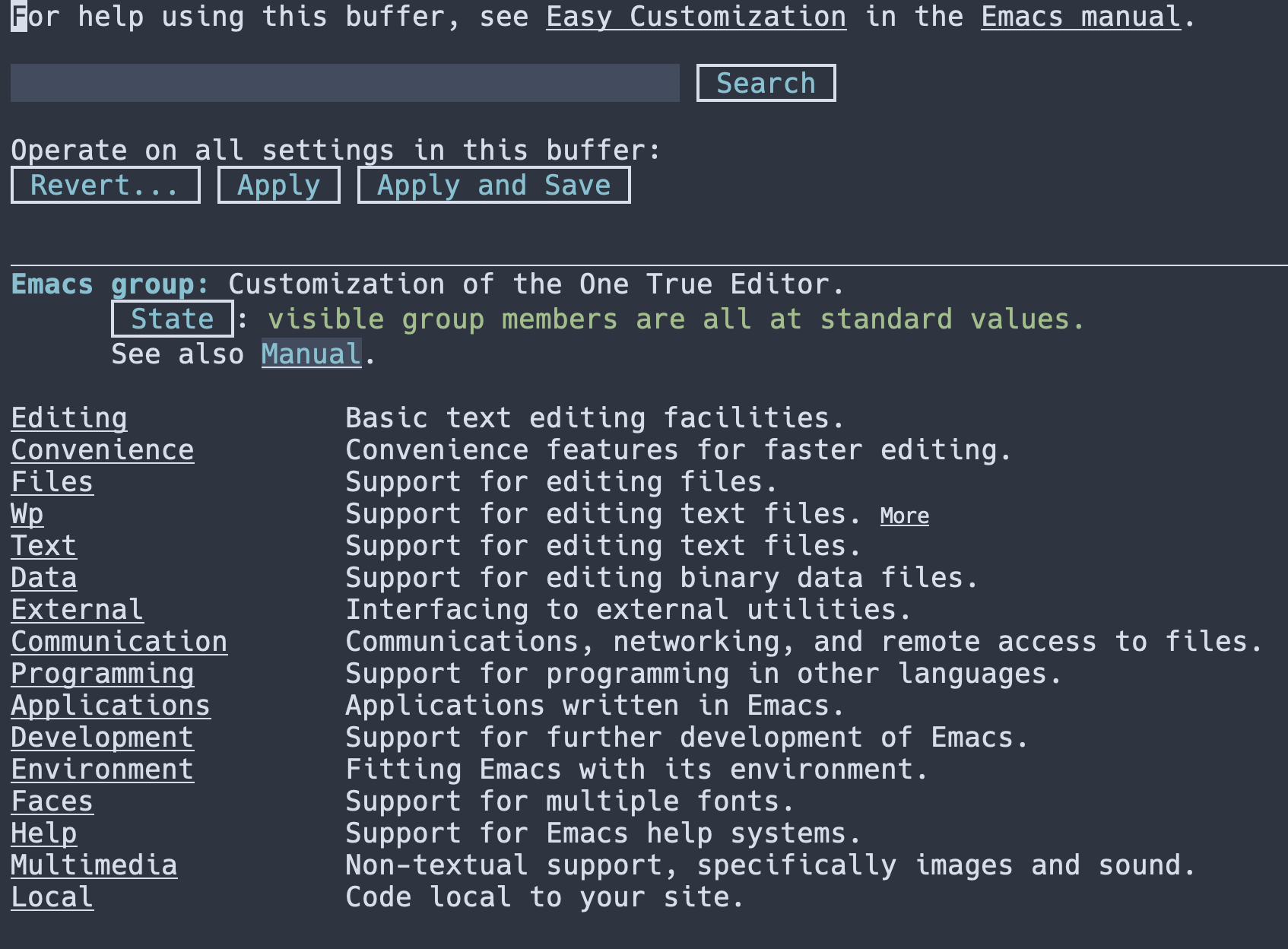
Task: Open the Local customization group
Action: tap(51, 897)
